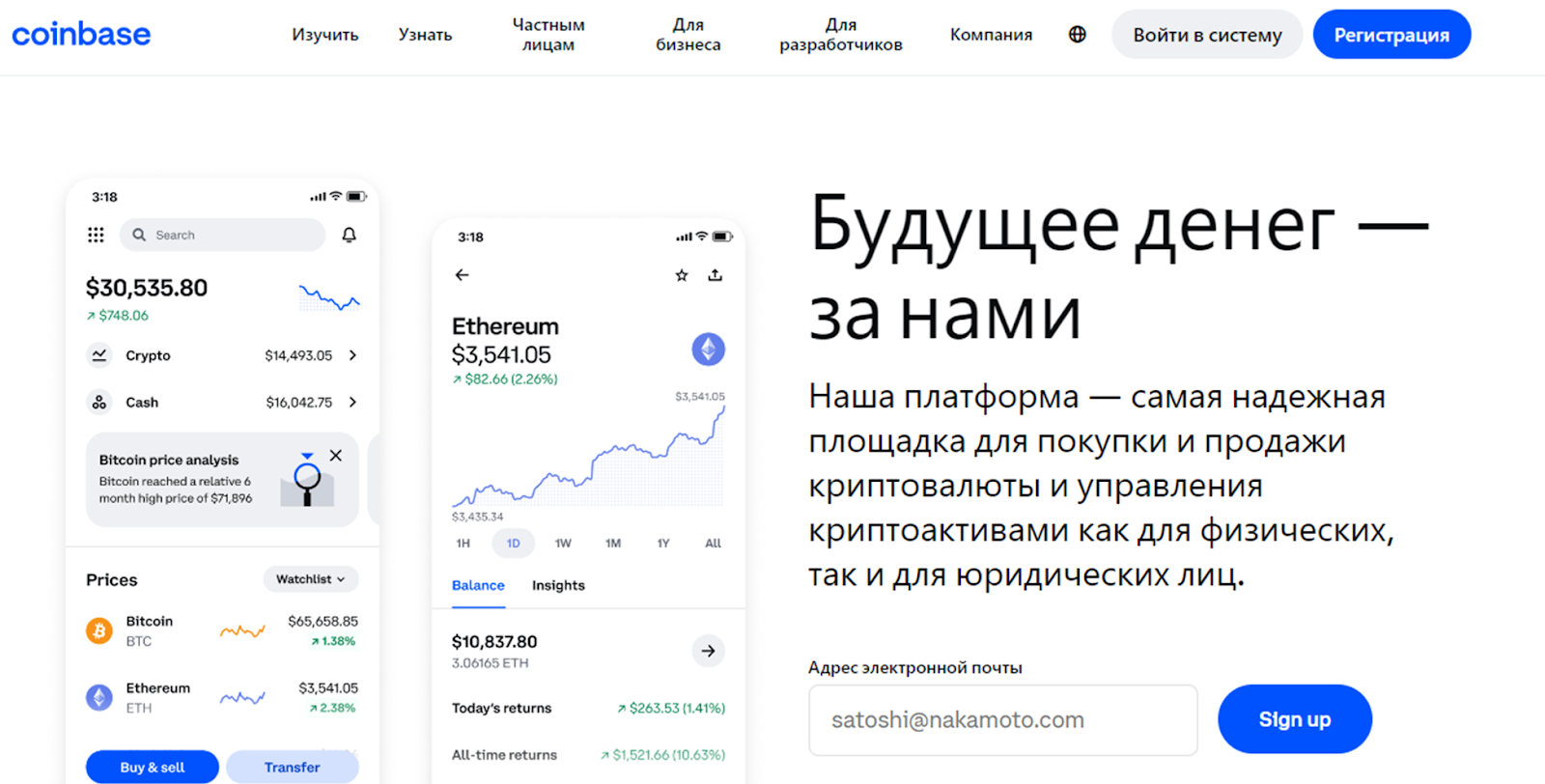Image resolution: width=1545 pixels, height=784 pixels.
Task: Select the 1H chart range
Action: tap(463, 544)
